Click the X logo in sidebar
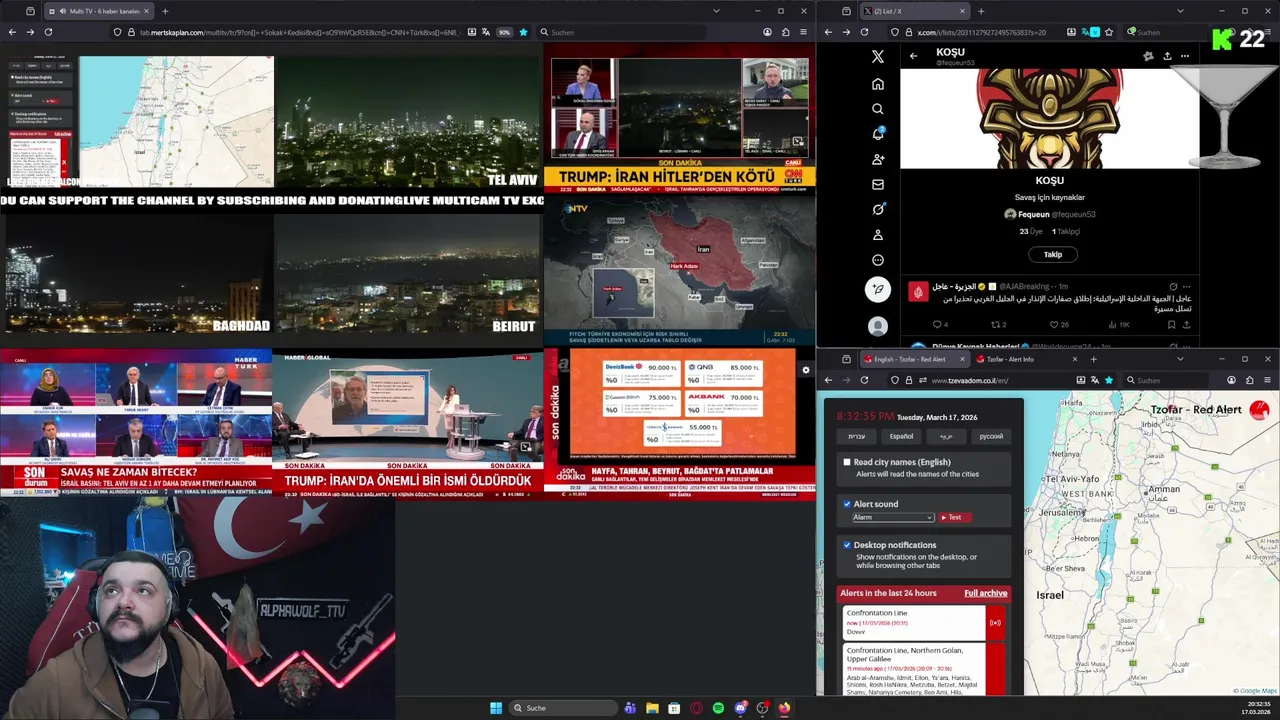1280x720 pixels. click(878, 57)
